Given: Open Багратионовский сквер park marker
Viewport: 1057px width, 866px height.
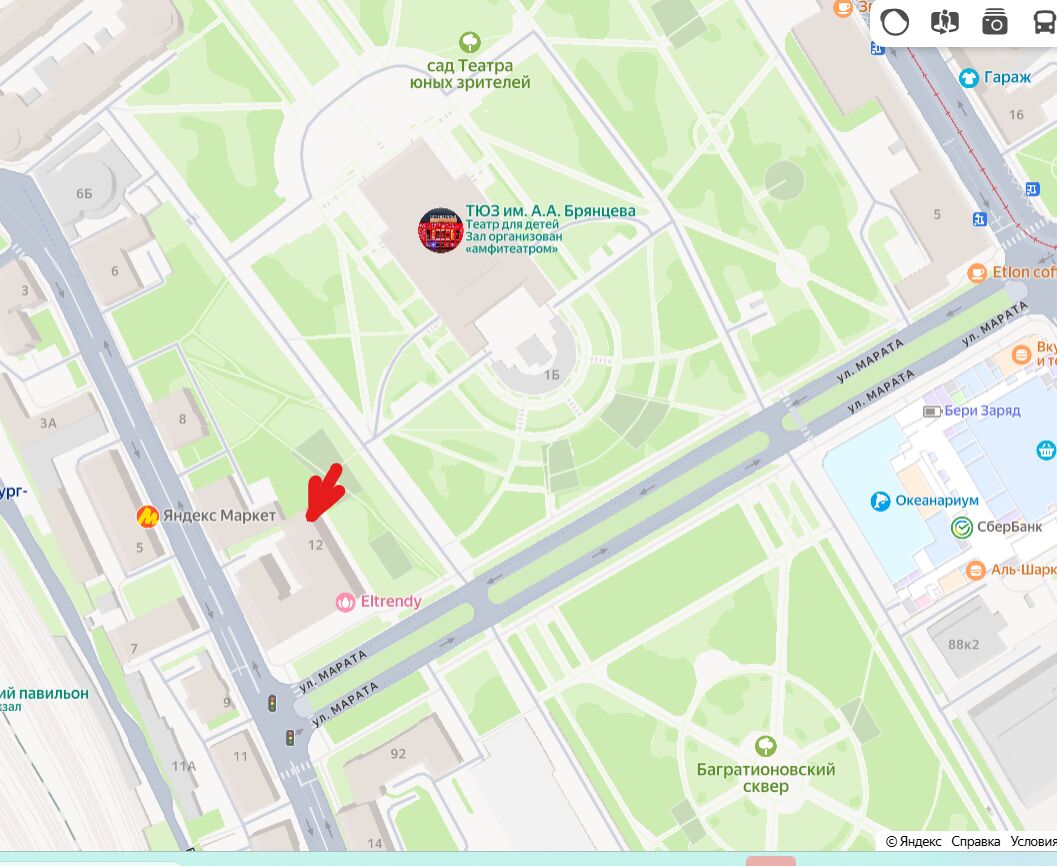Looking at the screenshot, I should [x=765, y=747].
